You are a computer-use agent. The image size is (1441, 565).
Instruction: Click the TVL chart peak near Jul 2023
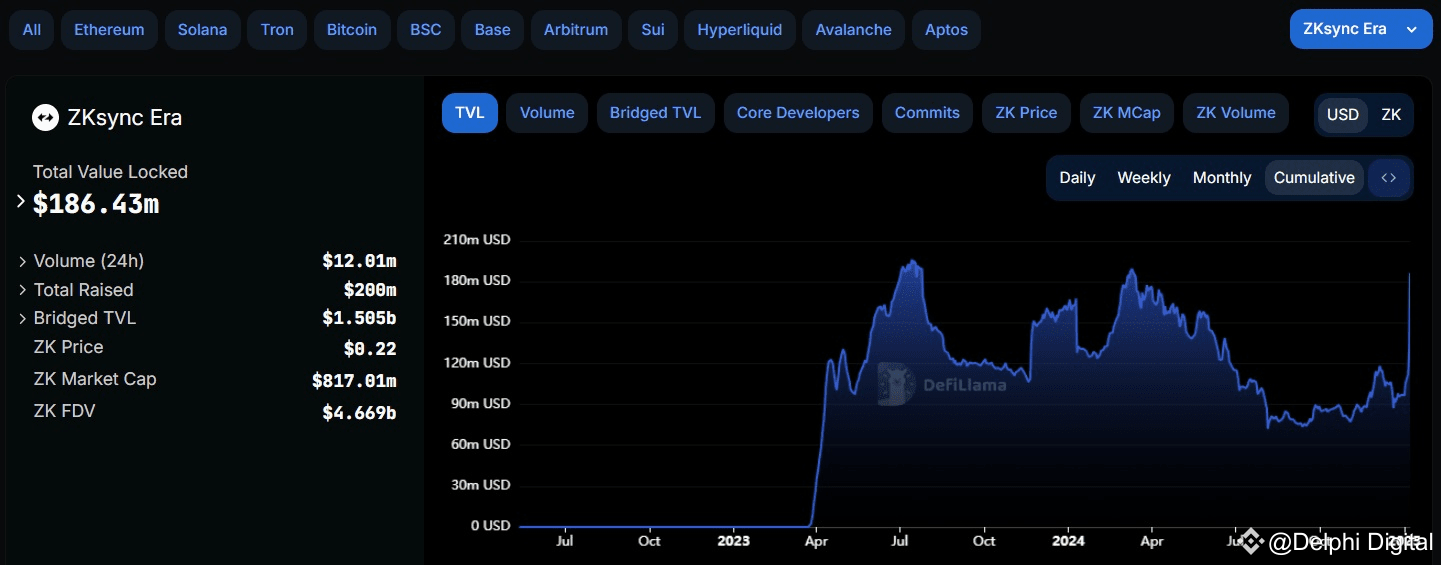pos(911,262)
